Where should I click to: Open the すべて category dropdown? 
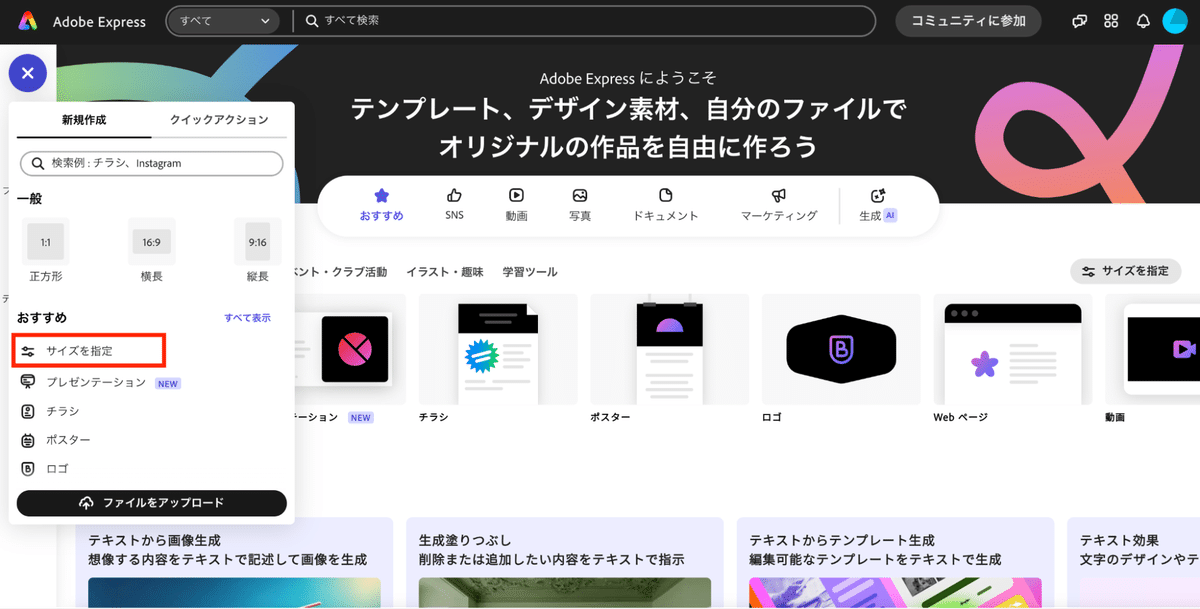(223, 21)
